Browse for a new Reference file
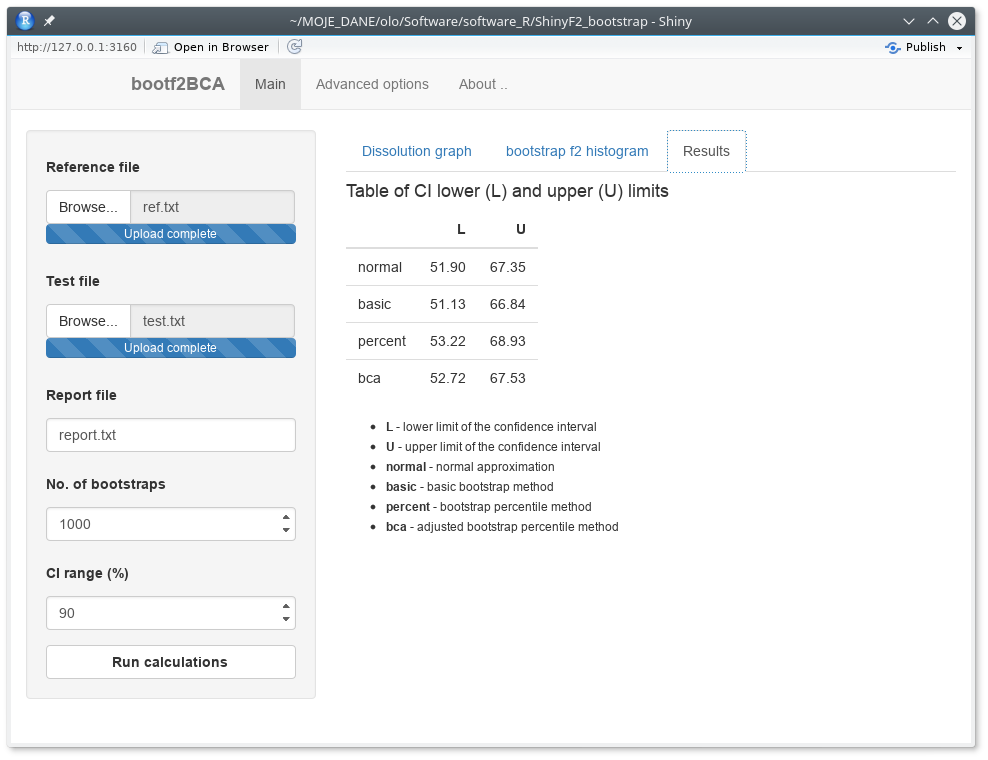988x760 pixels. (88, 206)
